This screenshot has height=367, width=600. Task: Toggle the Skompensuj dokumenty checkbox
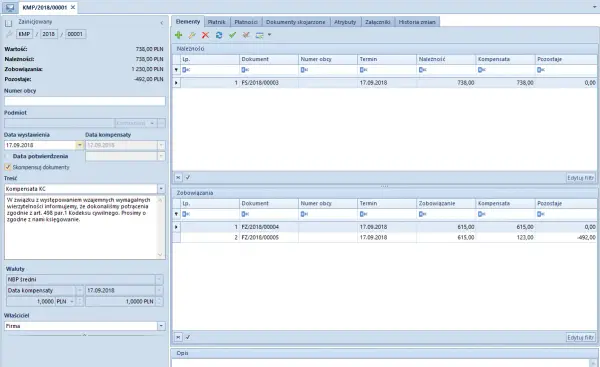click(x=7, y=167)
